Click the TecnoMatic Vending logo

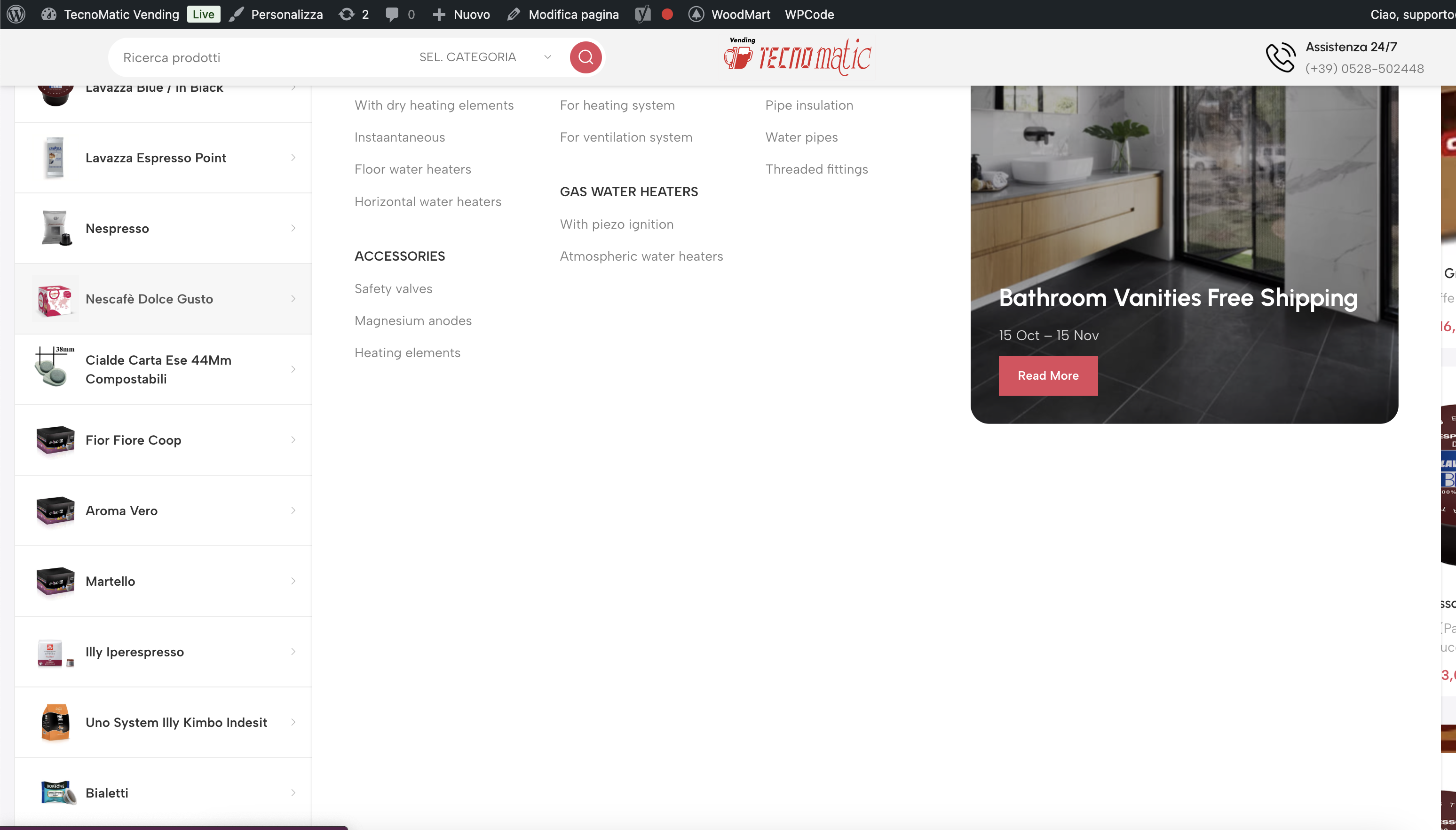pos(798,56)
